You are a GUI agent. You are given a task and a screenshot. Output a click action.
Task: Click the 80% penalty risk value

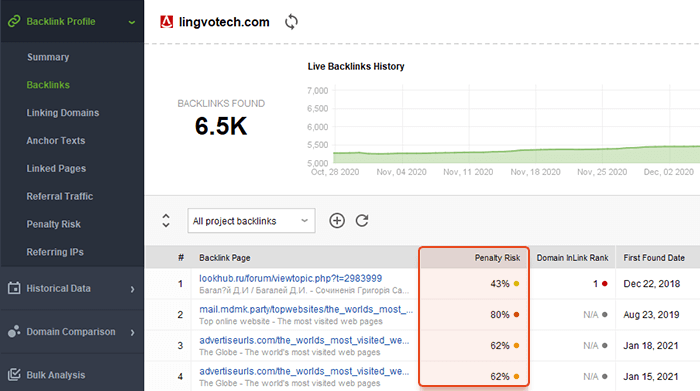(x=500, y=315)
